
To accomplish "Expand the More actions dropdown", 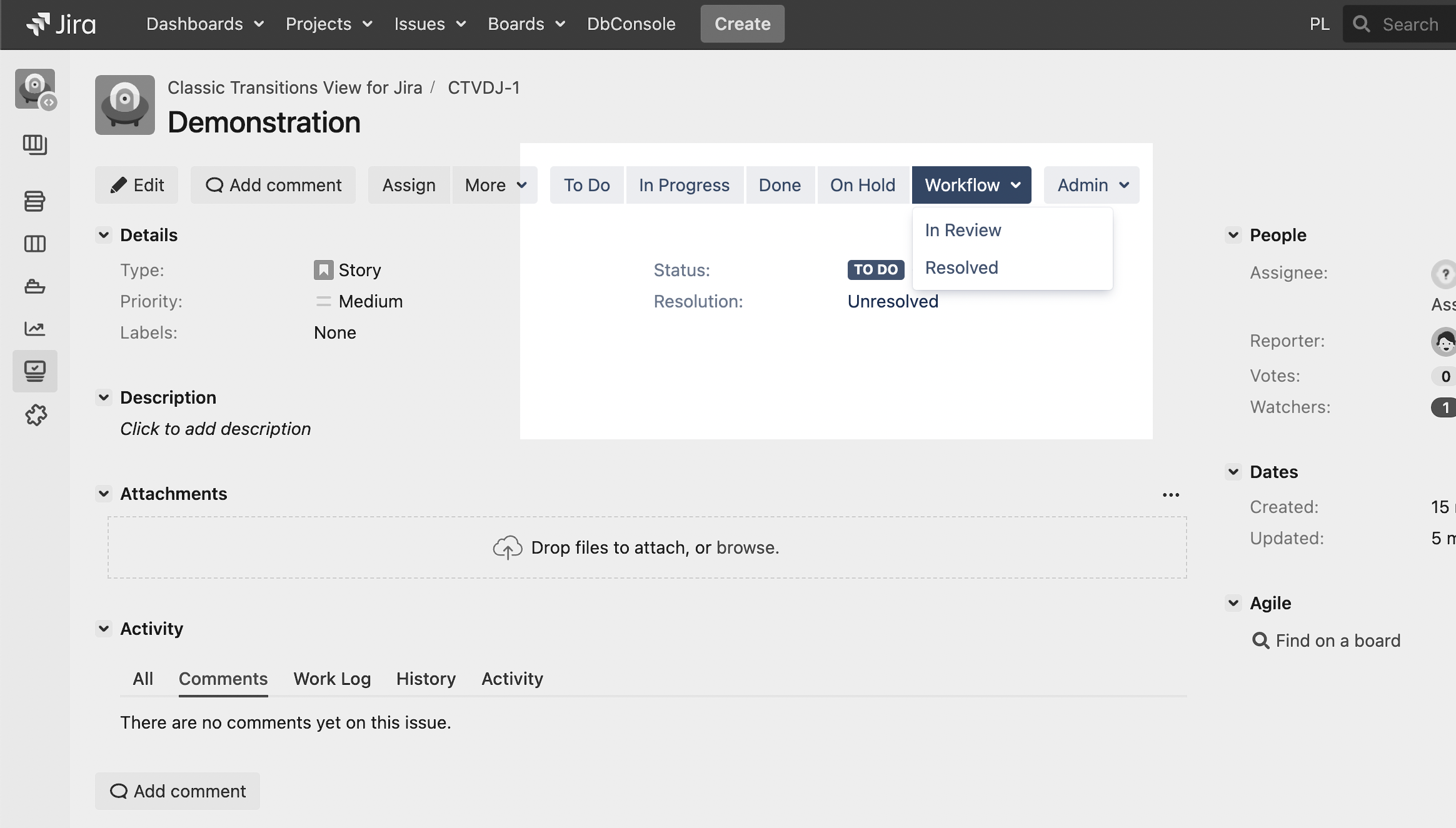I will pyautogui.click(x=495, y=185).
